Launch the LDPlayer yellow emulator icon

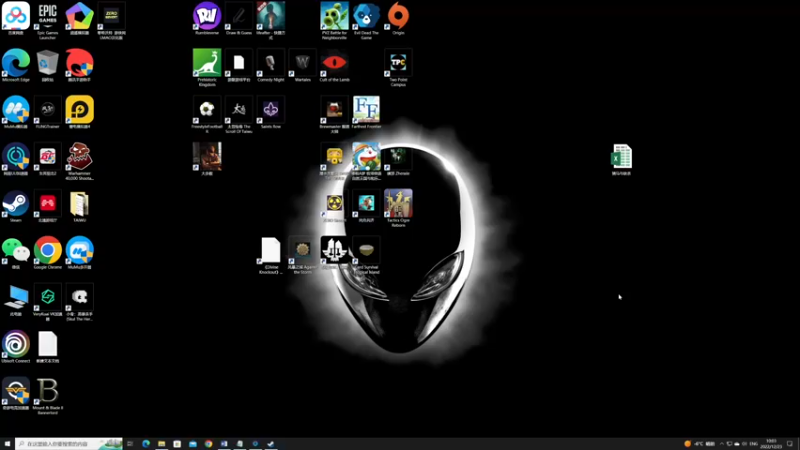pos(80,112)
